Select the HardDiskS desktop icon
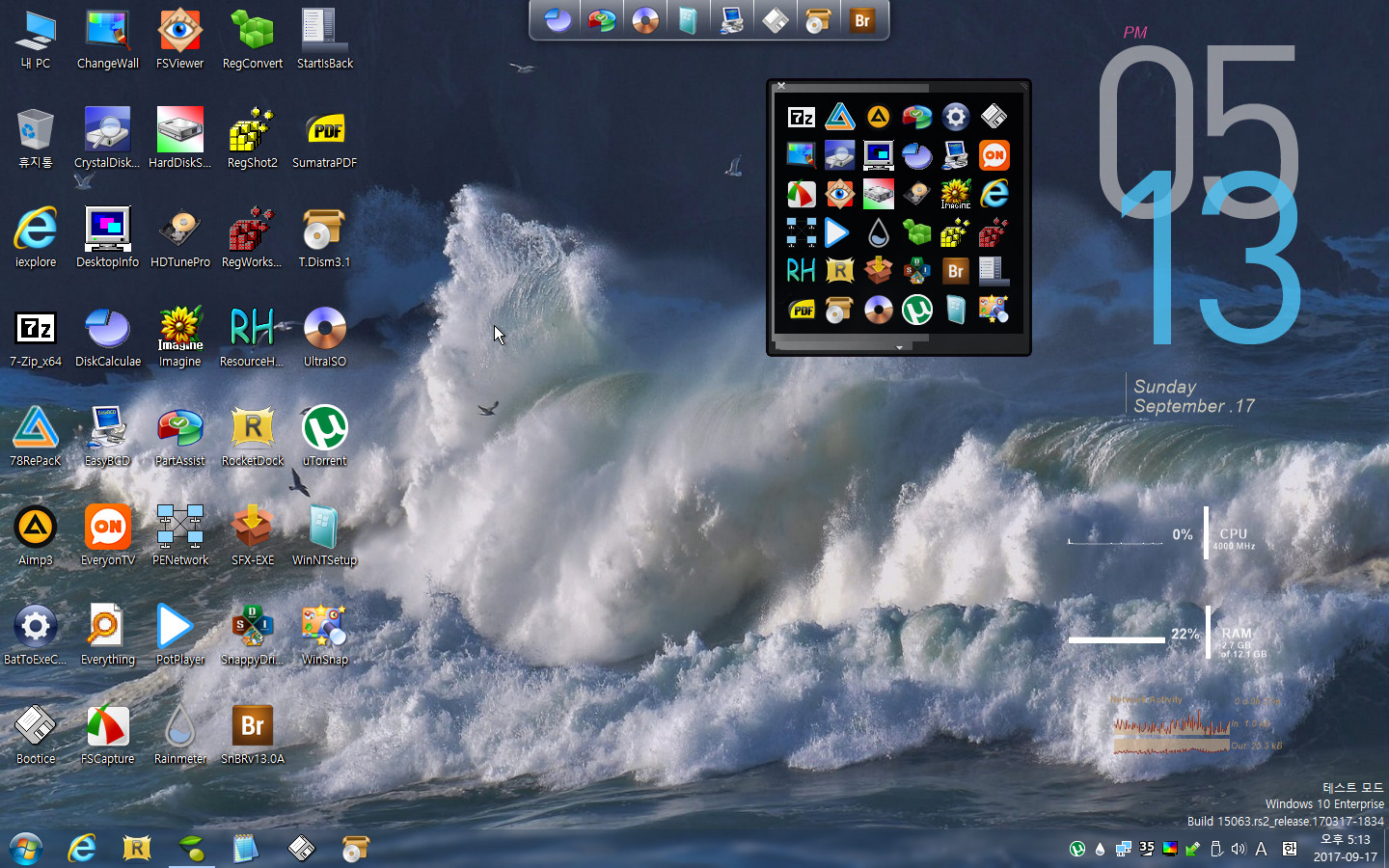The width and height of the screenshot is (1389, 868). point(180,139)
